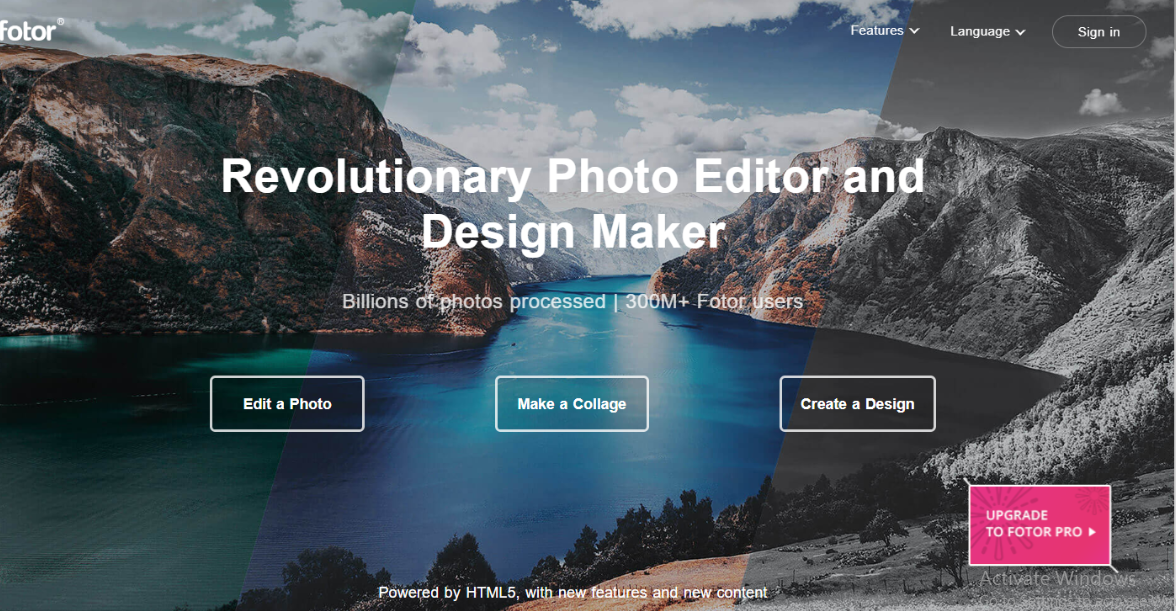
Task: Click the Sign in button
Action: click(1099, 31)
